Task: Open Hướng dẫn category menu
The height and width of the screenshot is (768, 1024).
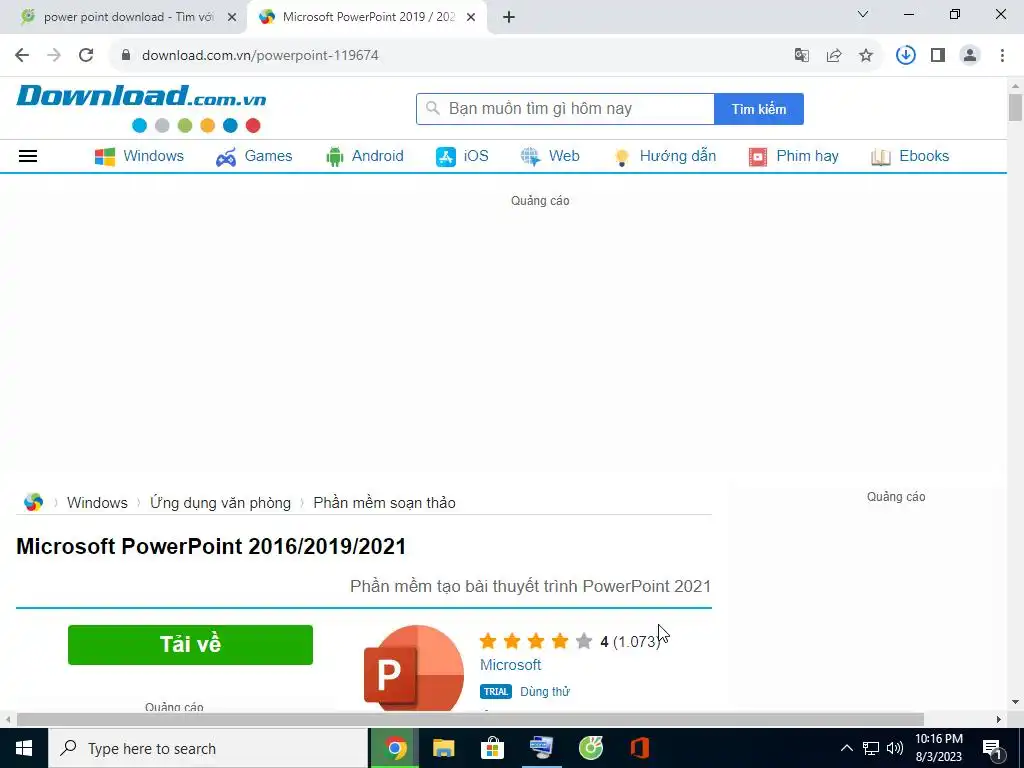Action: click(665, 156)
